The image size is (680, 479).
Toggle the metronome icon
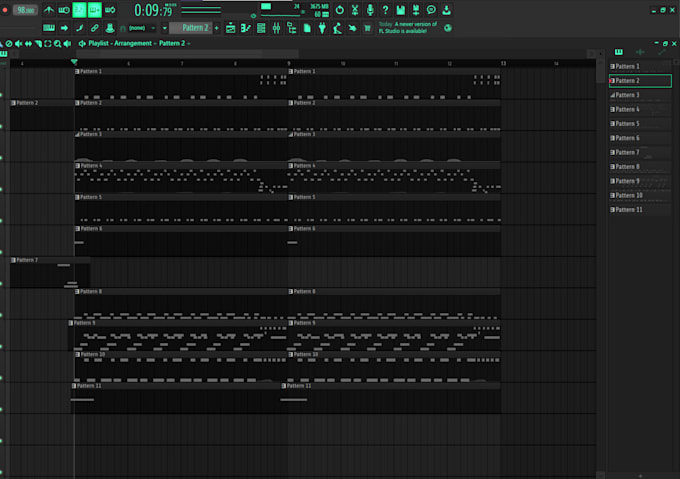tap(49, 10)
